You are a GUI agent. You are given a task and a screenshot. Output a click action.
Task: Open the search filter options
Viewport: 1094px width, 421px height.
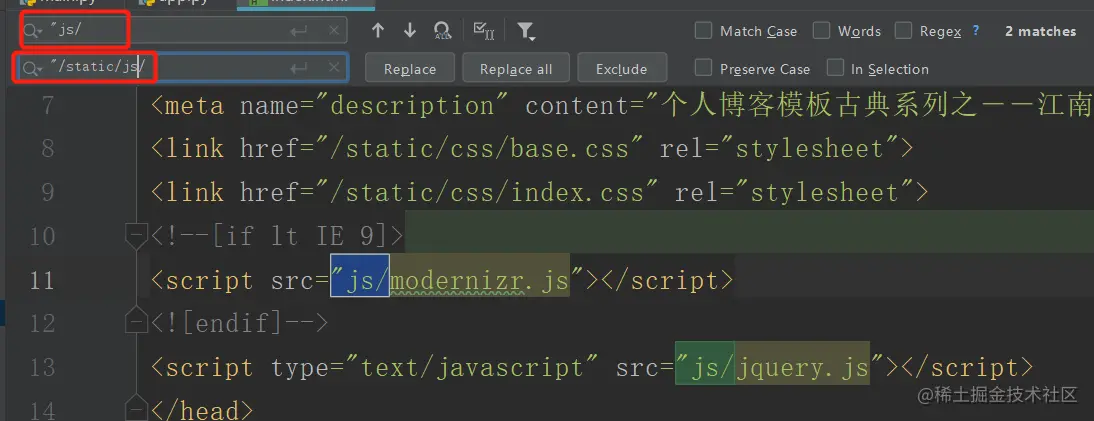point(526,31)
